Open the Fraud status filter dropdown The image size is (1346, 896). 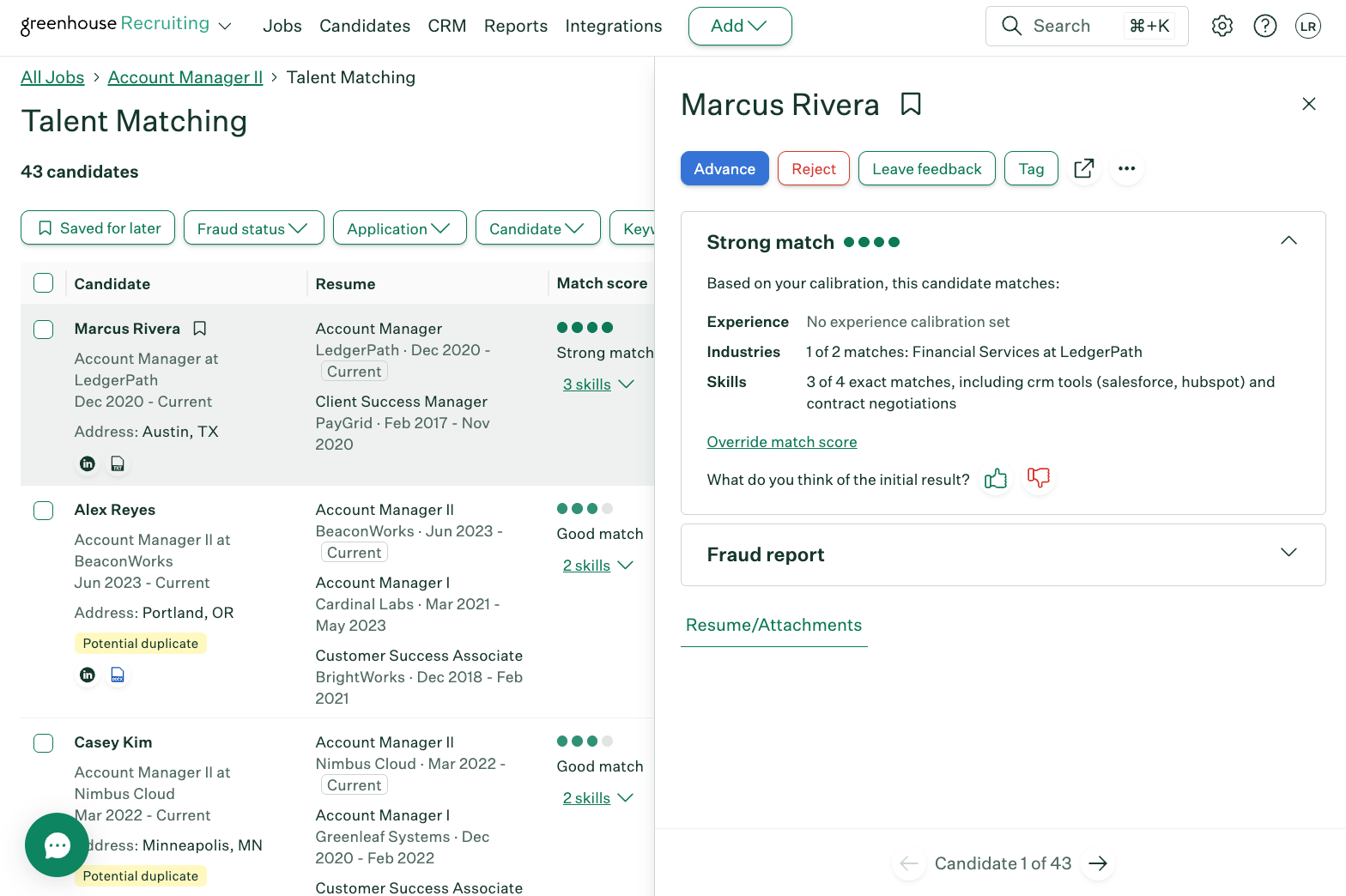pos(253,228)
